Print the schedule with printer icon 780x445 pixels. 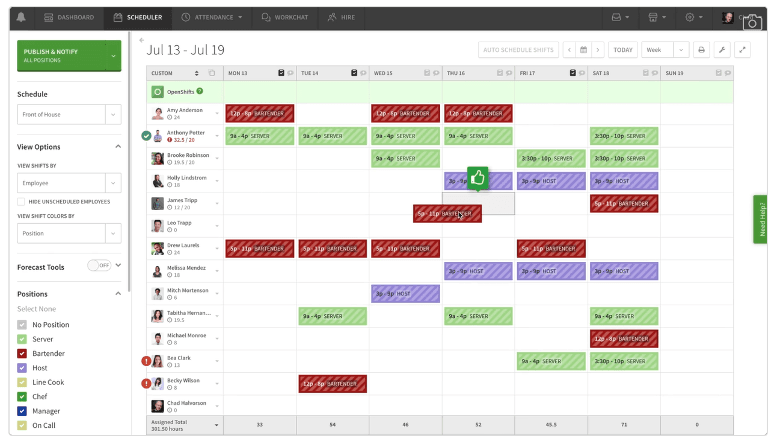[x=701, y=49]
